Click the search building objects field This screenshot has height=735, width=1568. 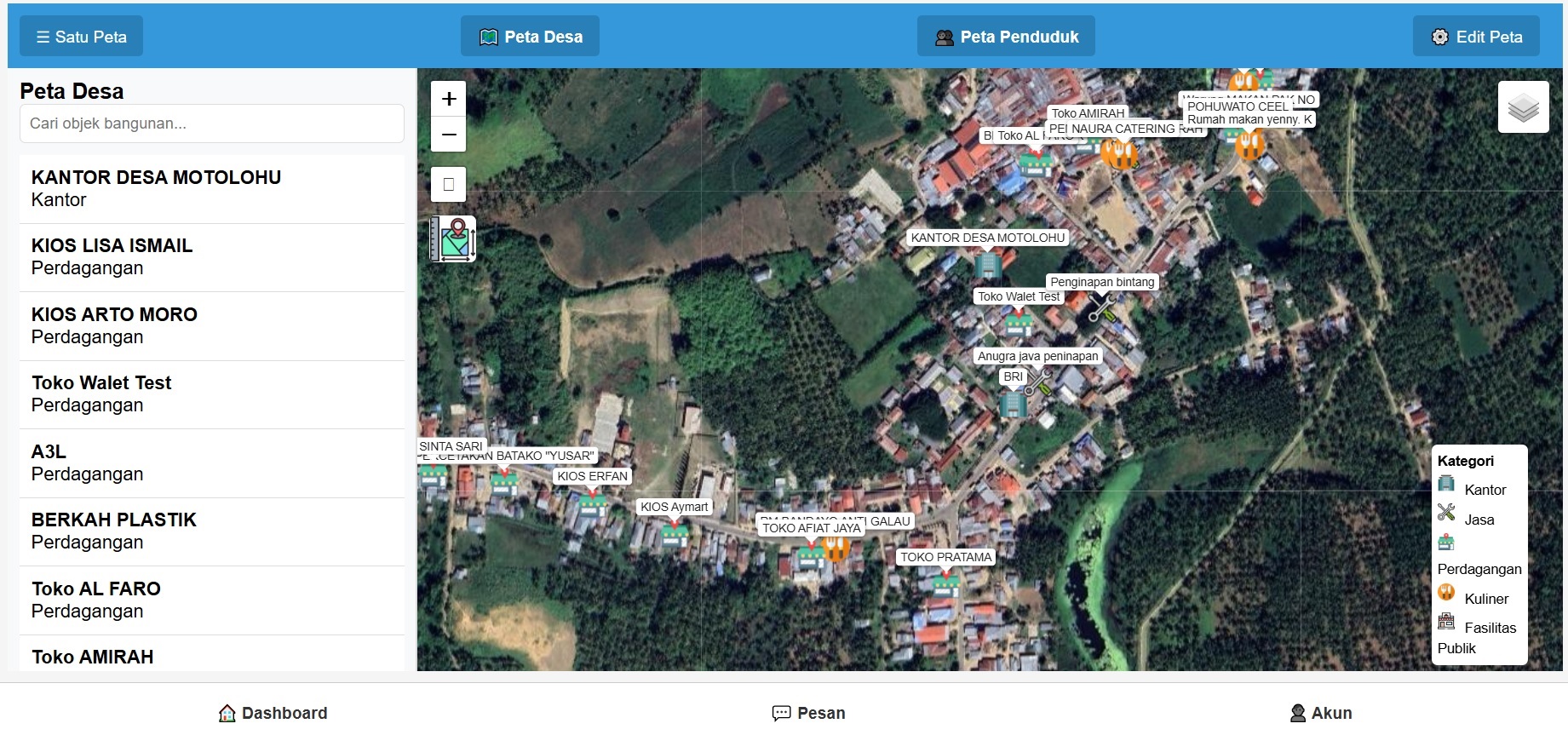tap(212, 123)
